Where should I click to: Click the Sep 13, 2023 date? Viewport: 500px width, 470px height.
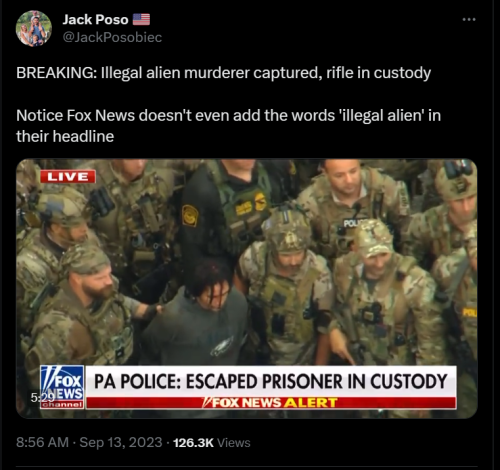pyautogui.click(x=121, y=443)
